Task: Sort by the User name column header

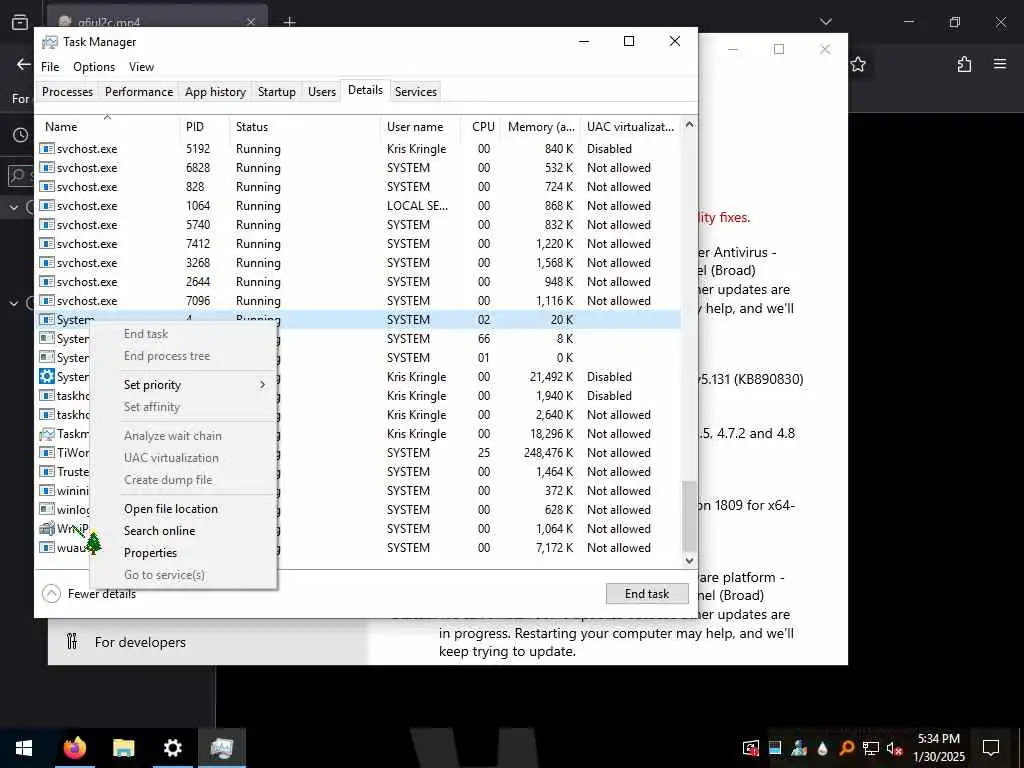Action: coord(421,127)
